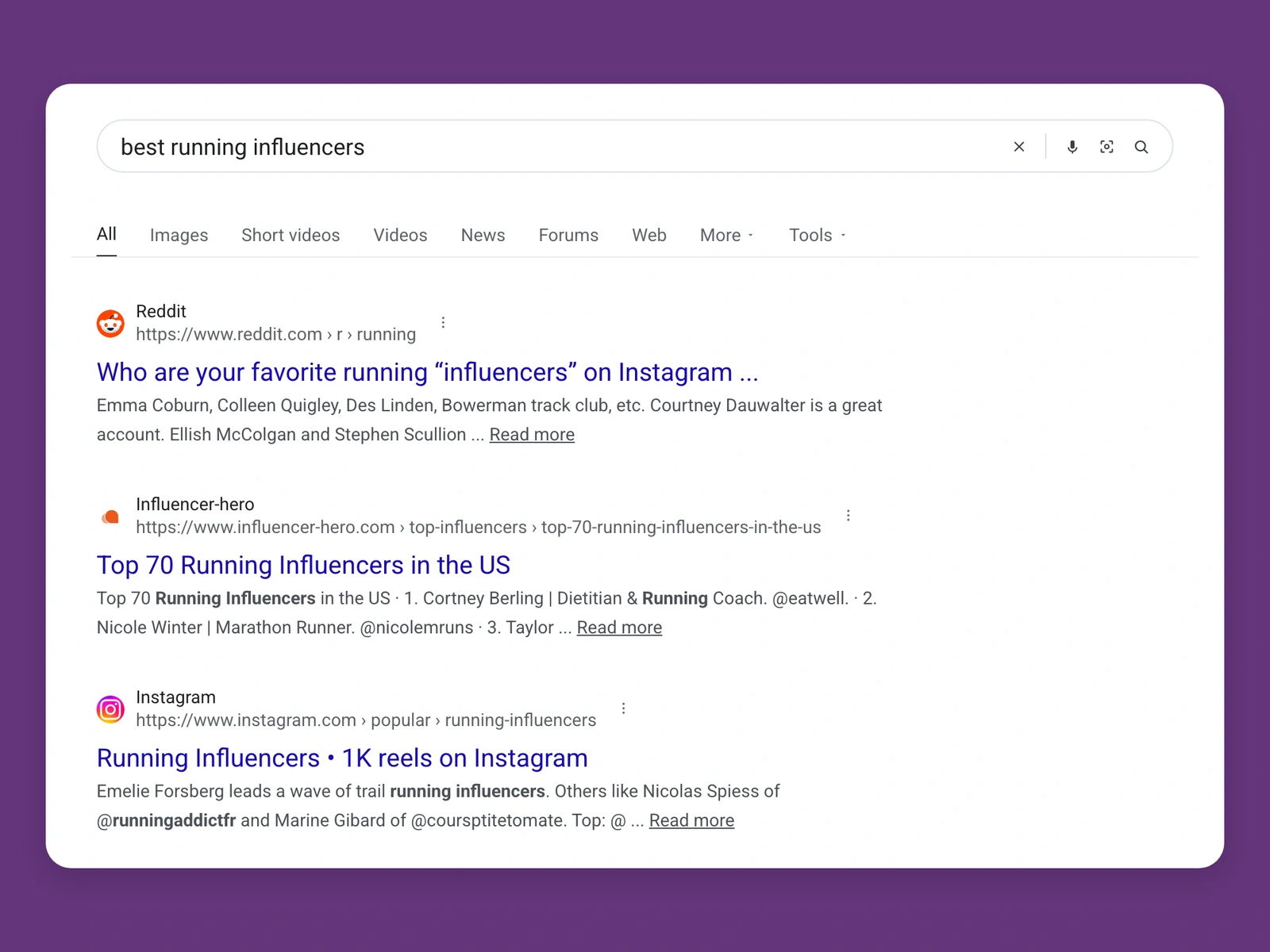Start voice search with the microphone icon
The height and width of the screenshot is (952, 1270).
click(x=1072, y=147)
